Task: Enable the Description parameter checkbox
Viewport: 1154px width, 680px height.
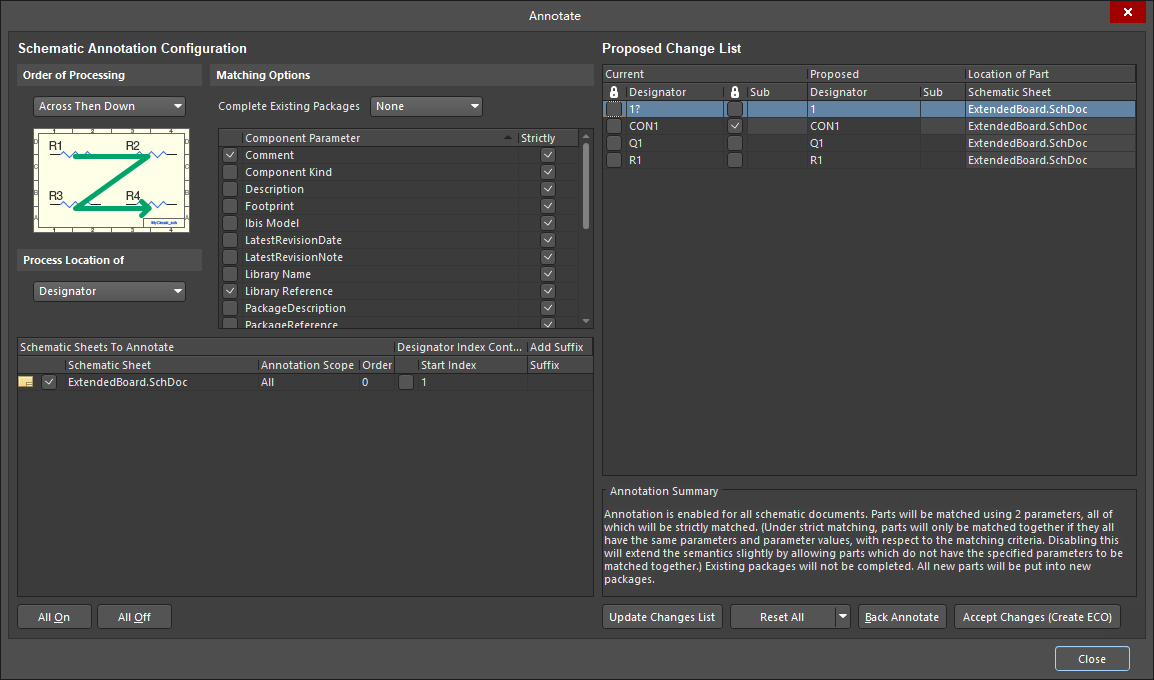Action: (230, 189)
